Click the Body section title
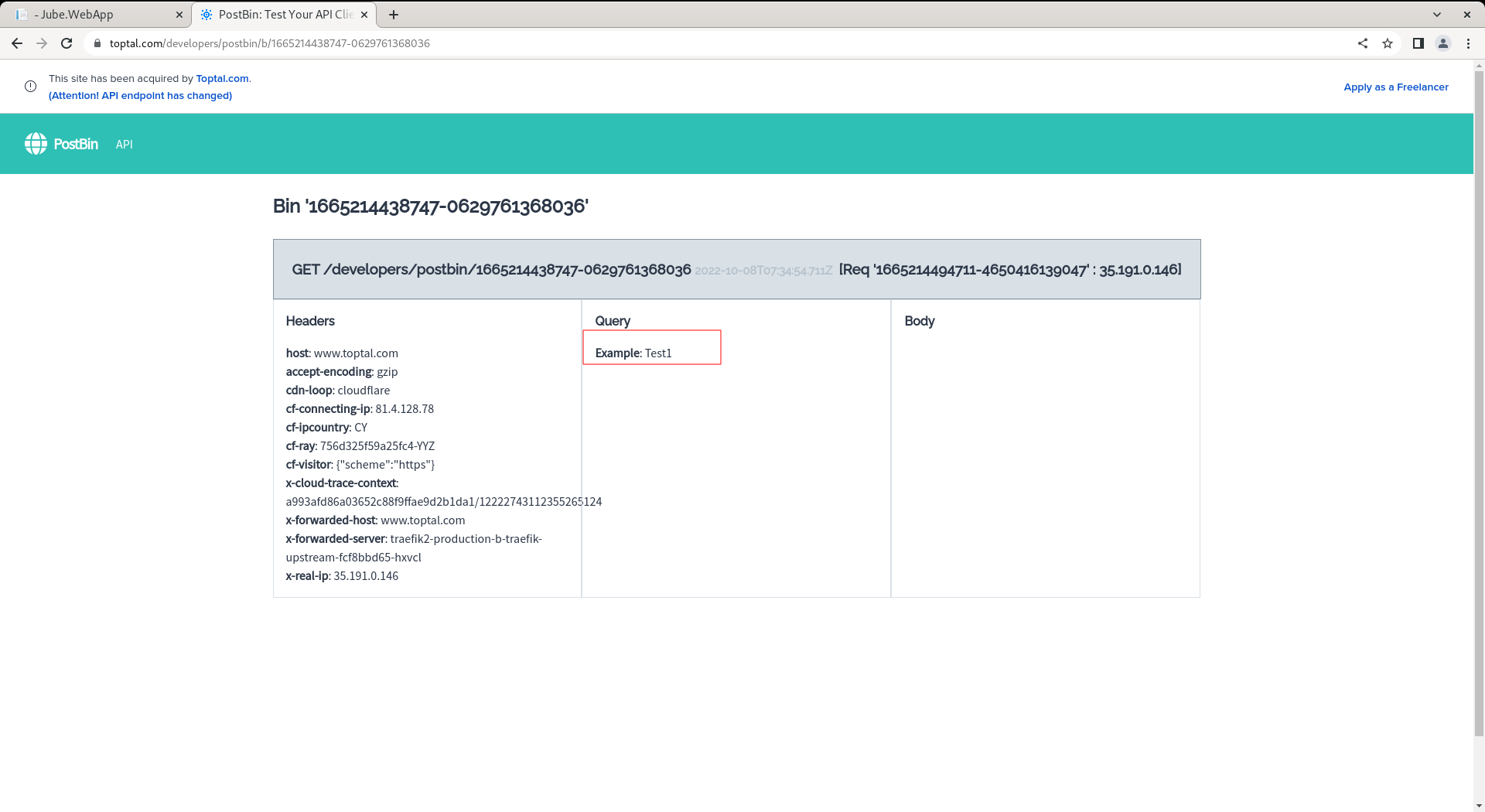Image resolution: width=1485 pixels, height=812 pixels. click(x=920, y=321)
